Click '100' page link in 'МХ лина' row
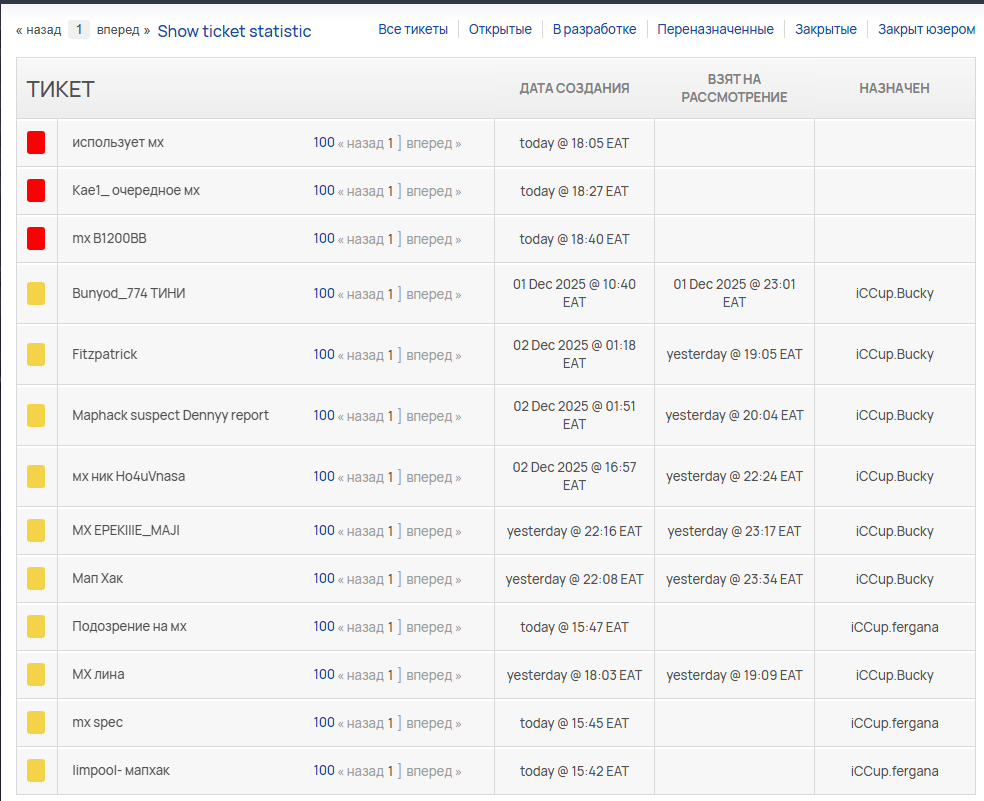 point(323,675)
